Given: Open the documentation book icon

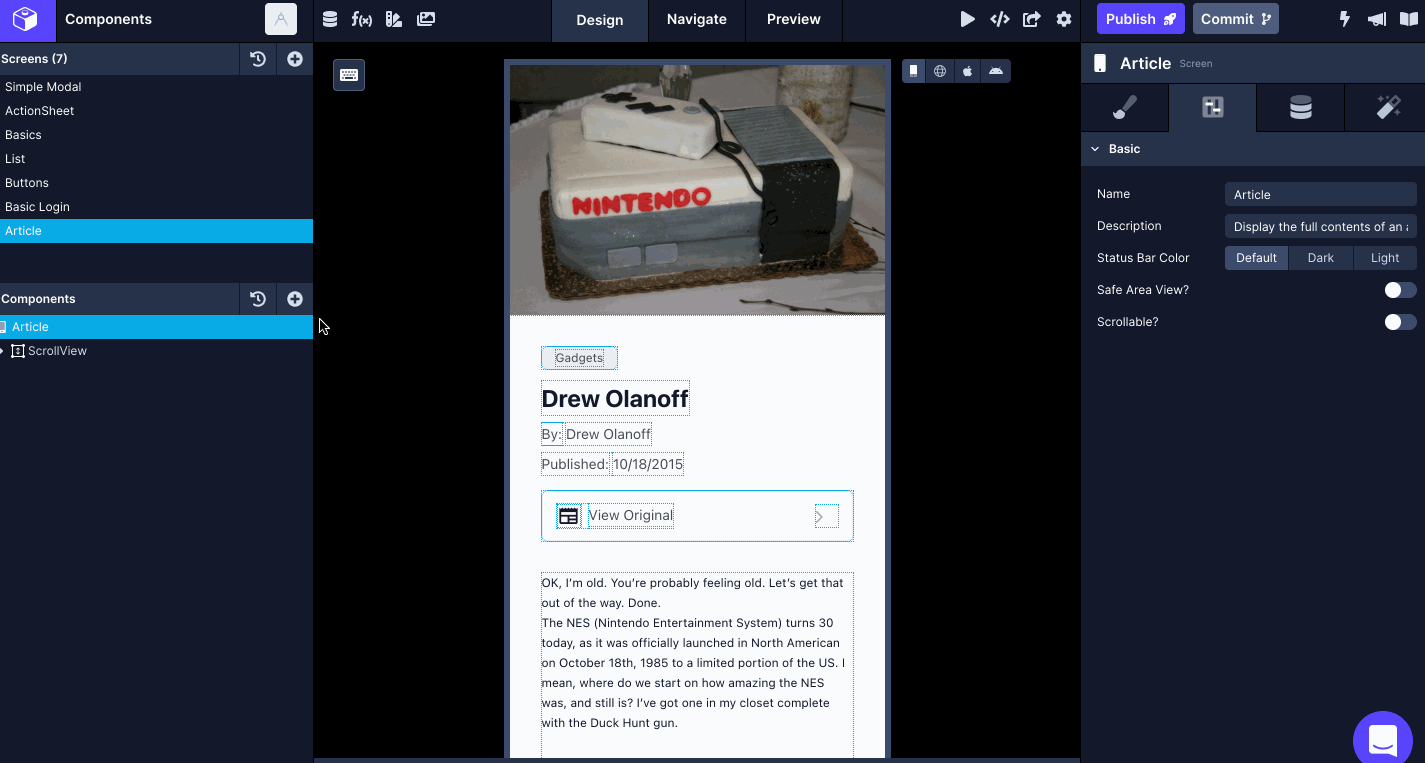Looking at the screenshot, I should (1408, 19).
